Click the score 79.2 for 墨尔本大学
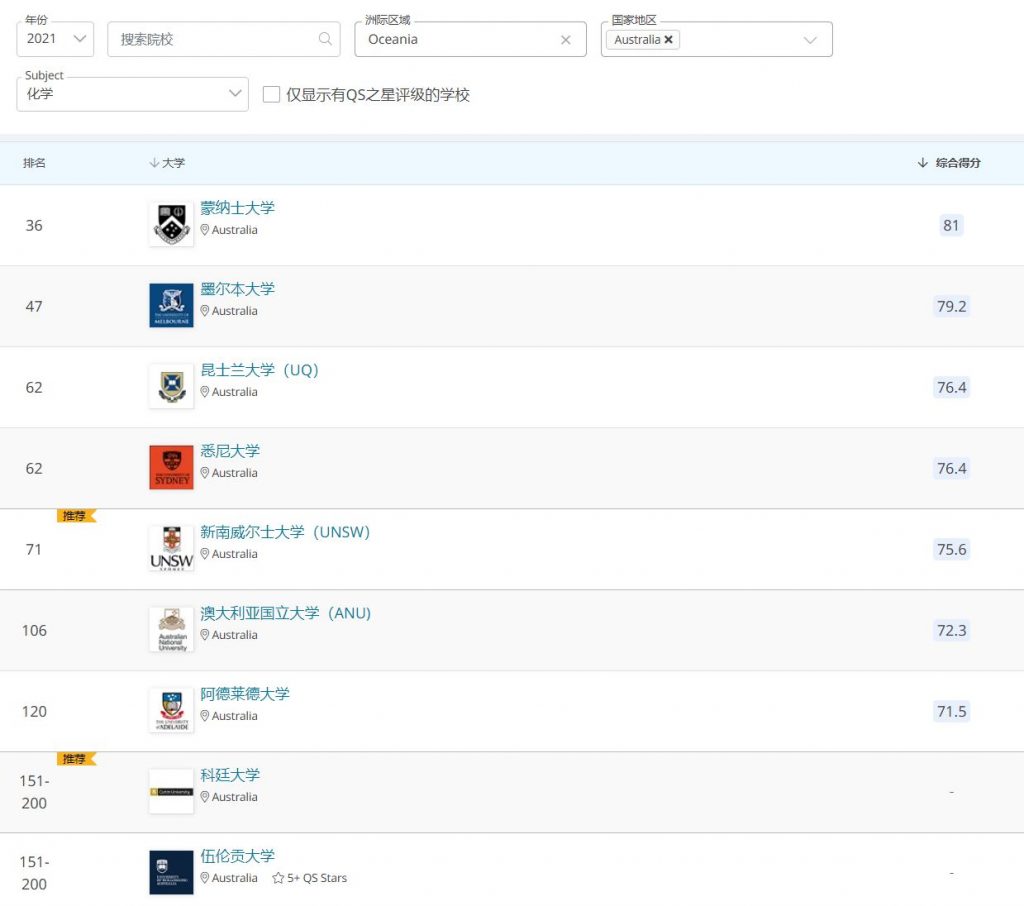Screen dimensions: 1024x906 click(x=951, y=306)
